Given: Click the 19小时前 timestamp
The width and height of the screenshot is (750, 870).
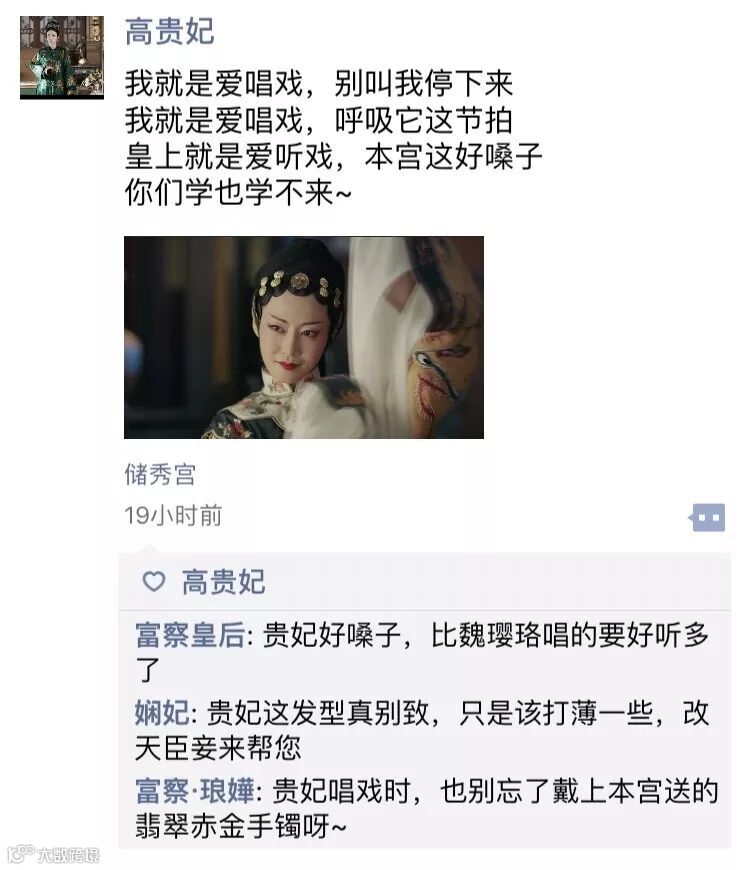Looking at the screenshot, I should [173, 515].
